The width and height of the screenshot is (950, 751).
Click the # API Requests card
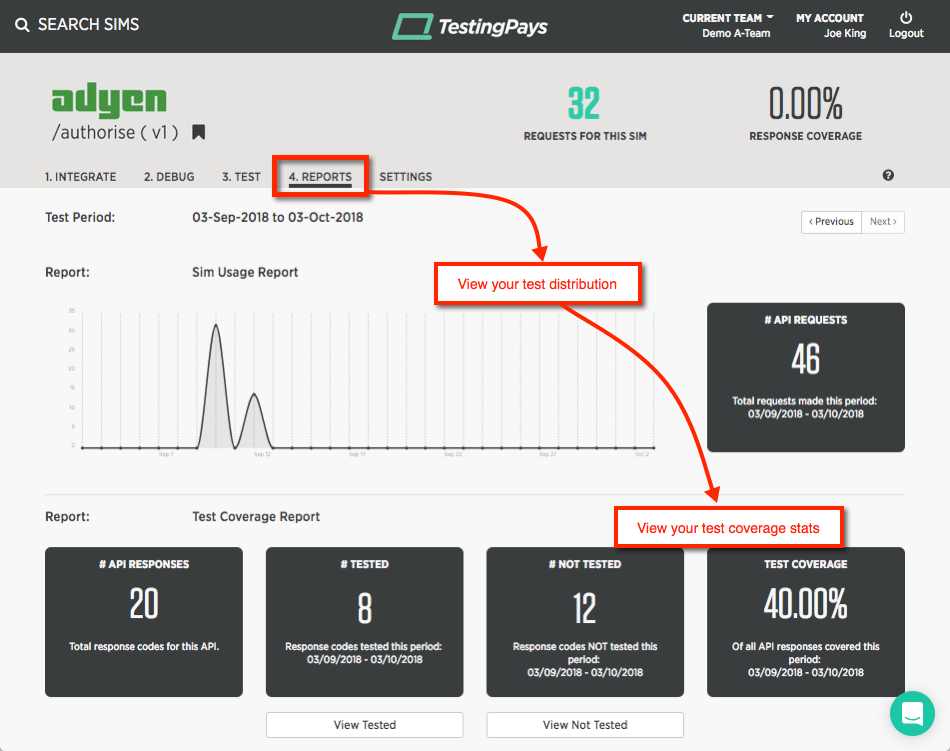[806, 377]
